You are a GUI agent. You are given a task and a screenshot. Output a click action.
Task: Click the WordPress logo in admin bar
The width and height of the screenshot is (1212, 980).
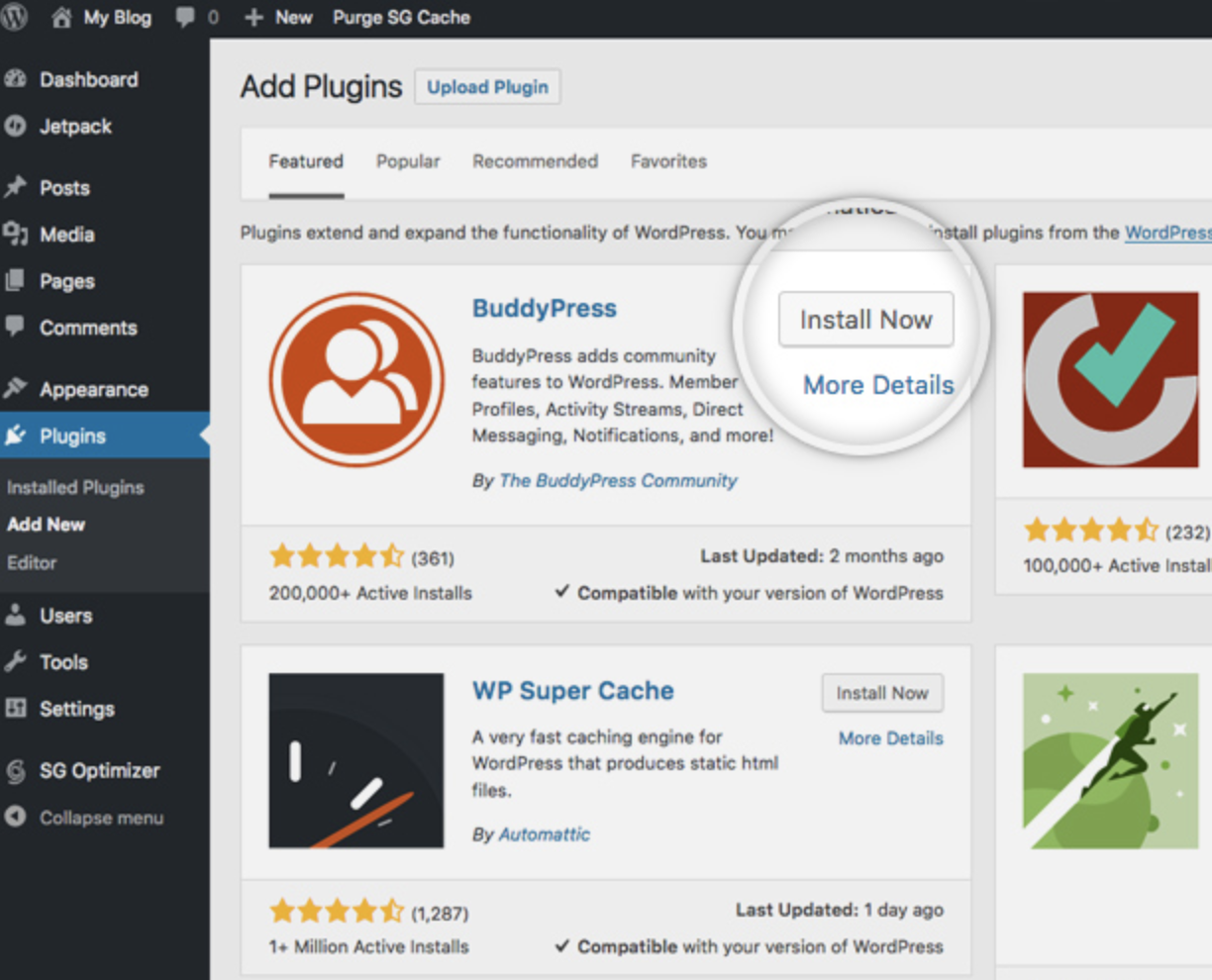pos(14,18)
